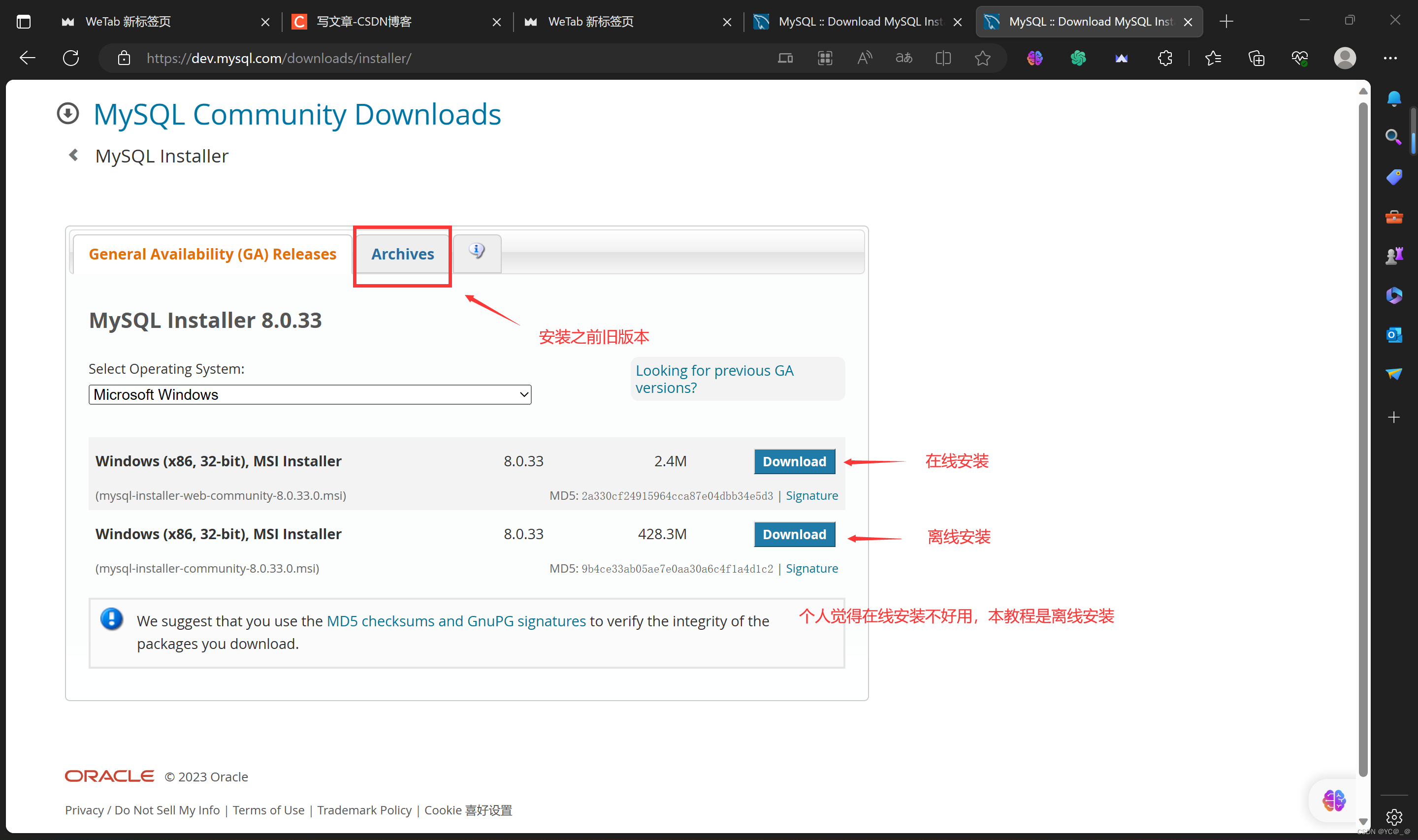Viewport: 1418px width, 840px height.
Task: Click the reader mode icon in address bar
Action: (943, 57)
